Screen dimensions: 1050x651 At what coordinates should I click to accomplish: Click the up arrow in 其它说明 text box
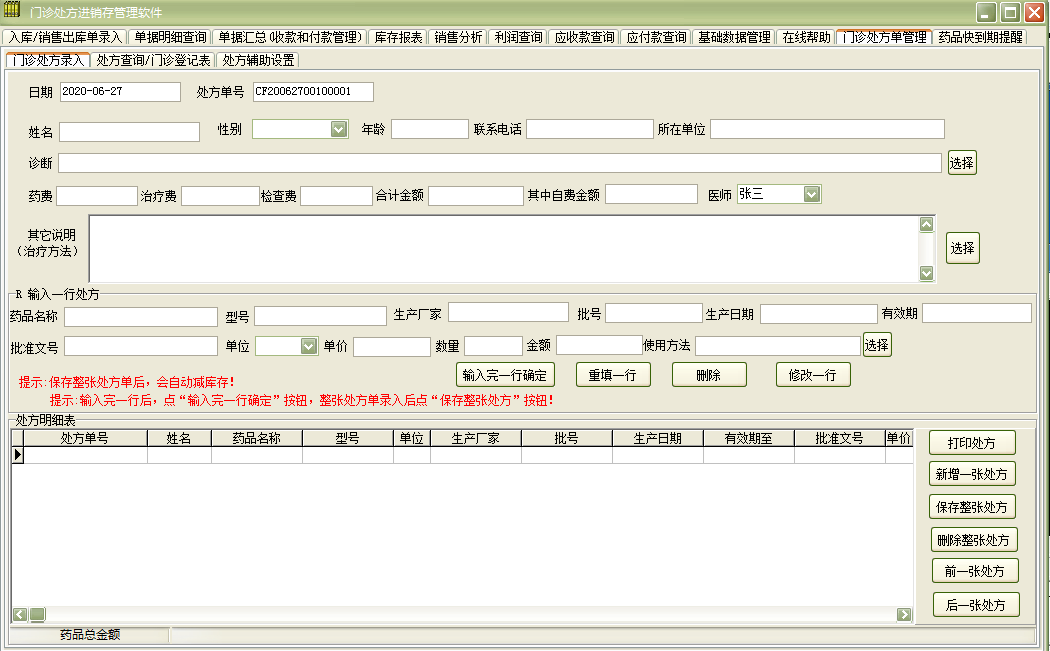(926, 224)
